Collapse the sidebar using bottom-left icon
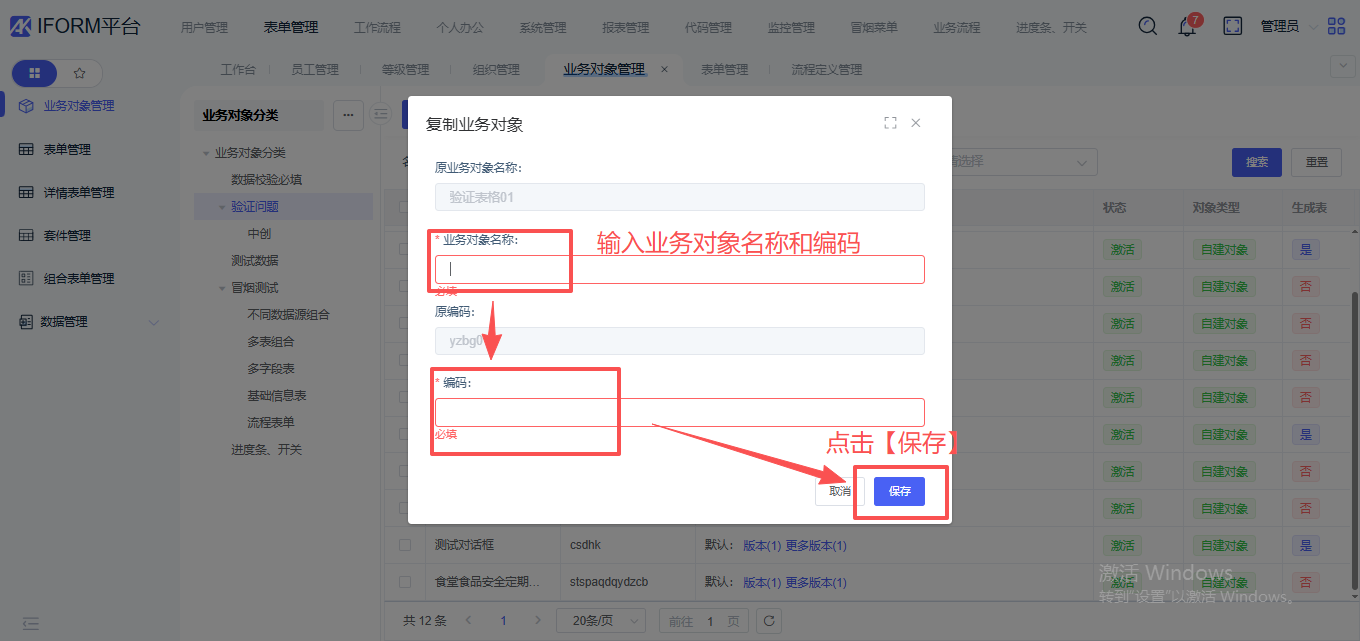 pos(31,623)
